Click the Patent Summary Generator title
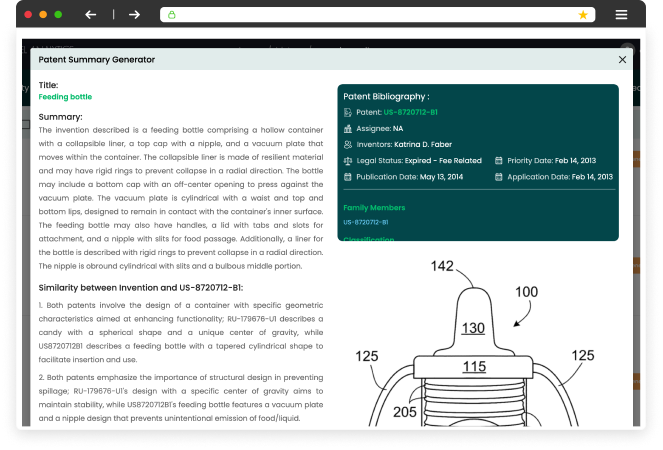Viewport: 663px width, 450px height. pyautogui.click(x=96, y=60)
